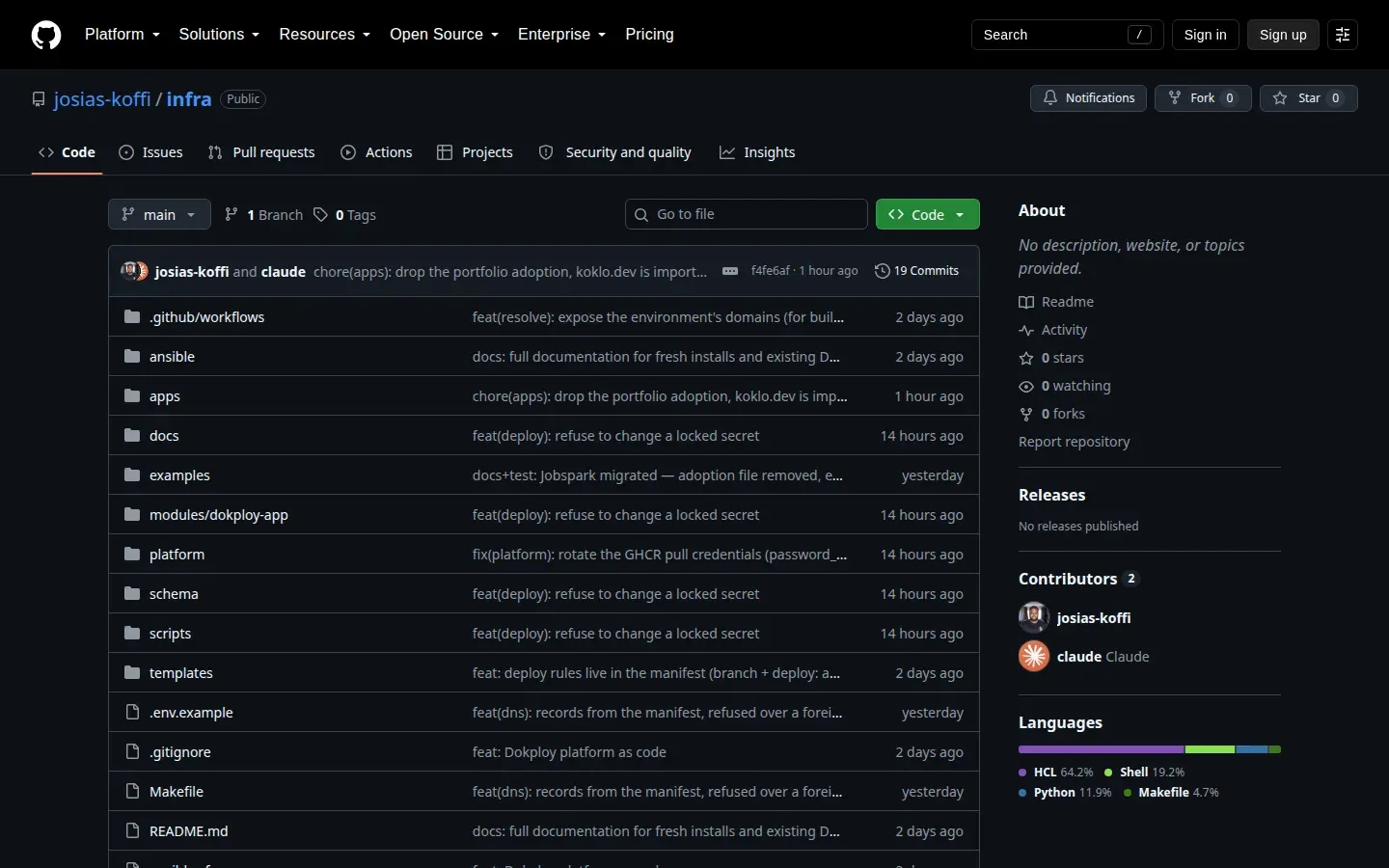Open the Solutions menu dropdown

pos(219,35)
